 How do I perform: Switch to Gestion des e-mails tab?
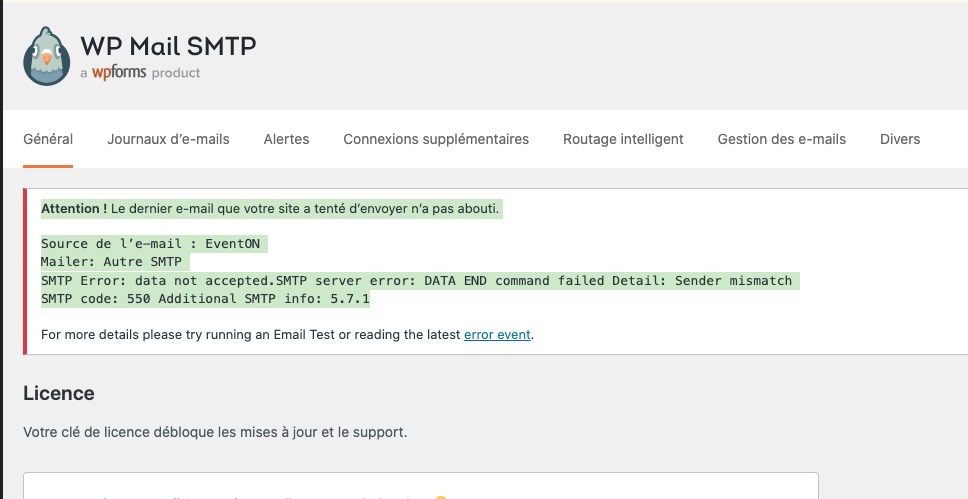coord(782,139)
